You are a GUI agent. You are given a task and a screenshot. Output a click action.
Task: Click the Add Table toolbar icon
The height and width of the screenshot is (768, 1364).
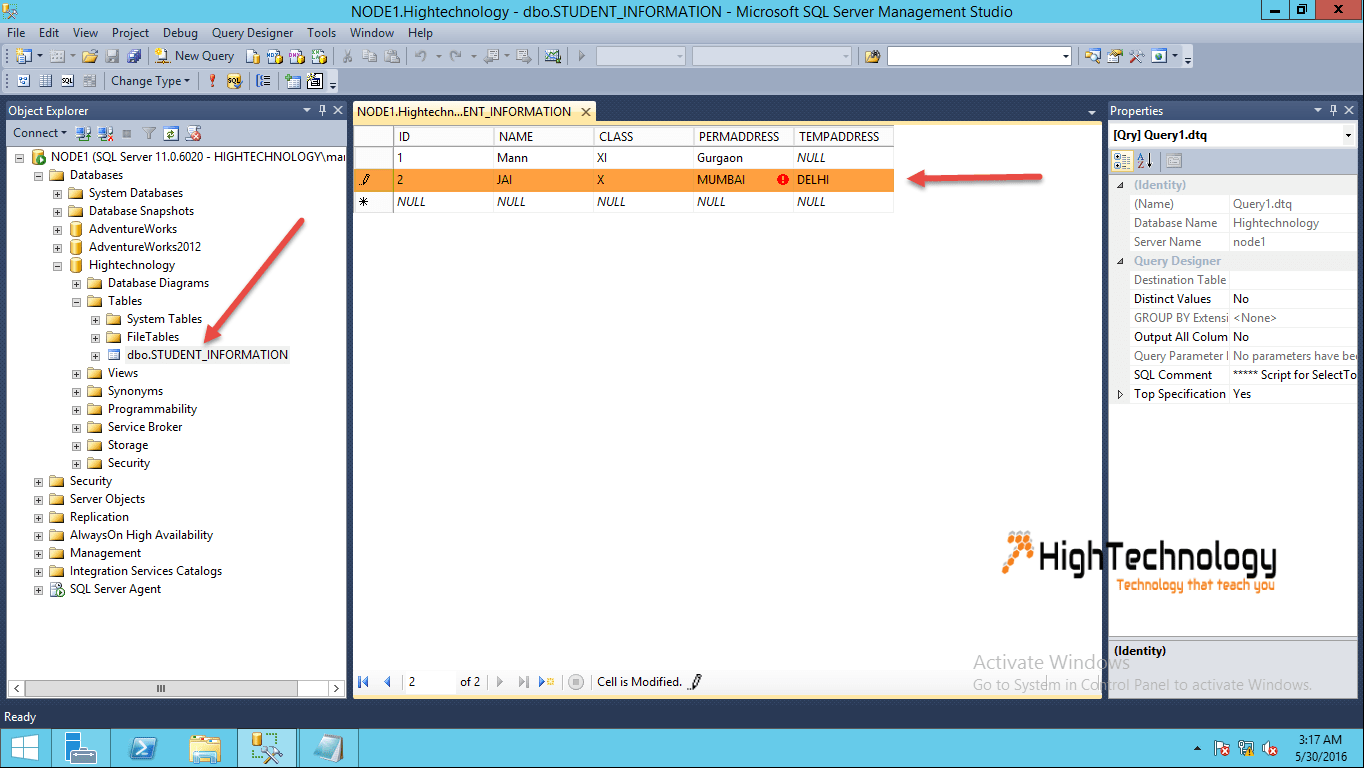click(293, 81)
